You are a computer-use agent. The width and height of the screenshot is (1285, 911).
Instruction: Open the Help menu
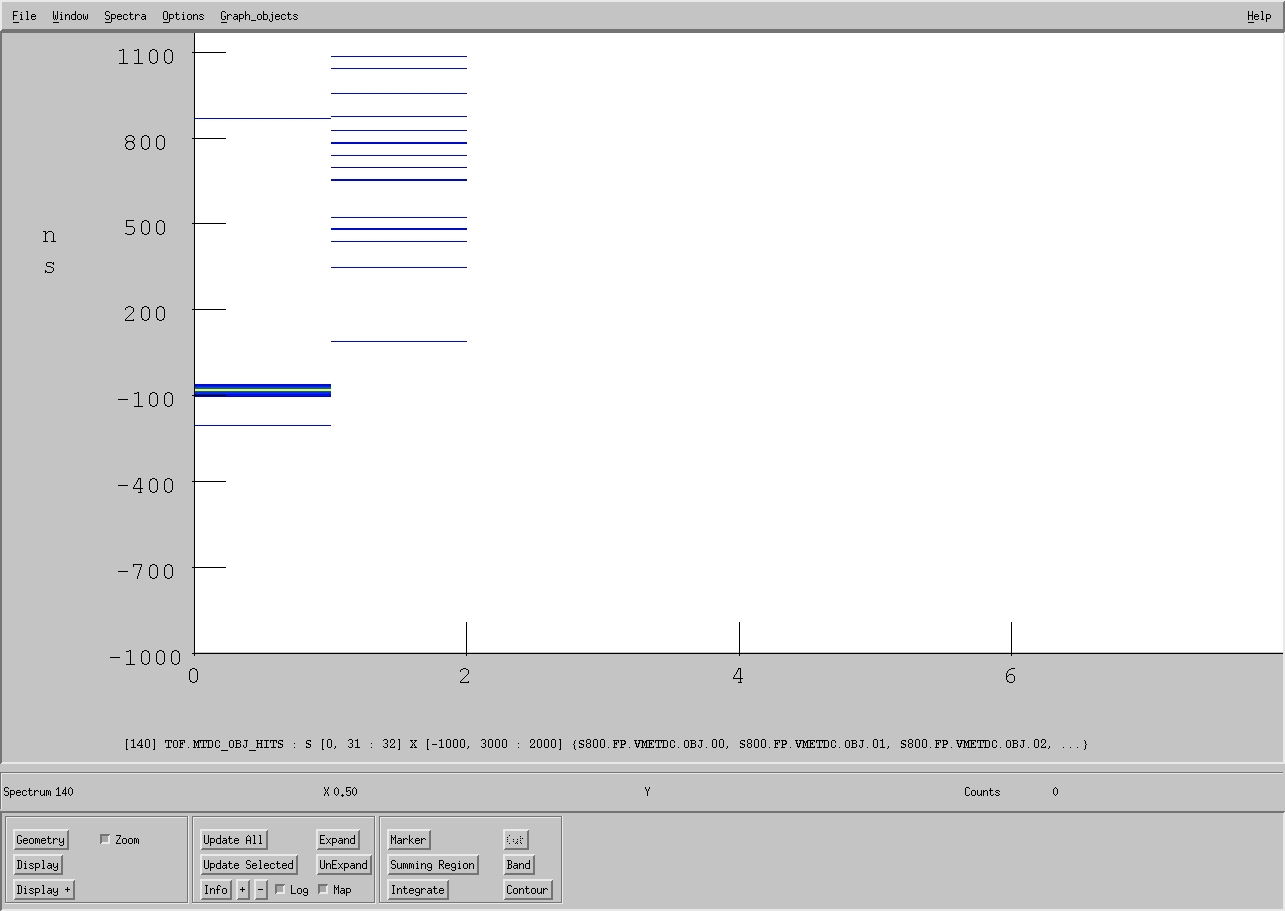[x=1259, y=16]
